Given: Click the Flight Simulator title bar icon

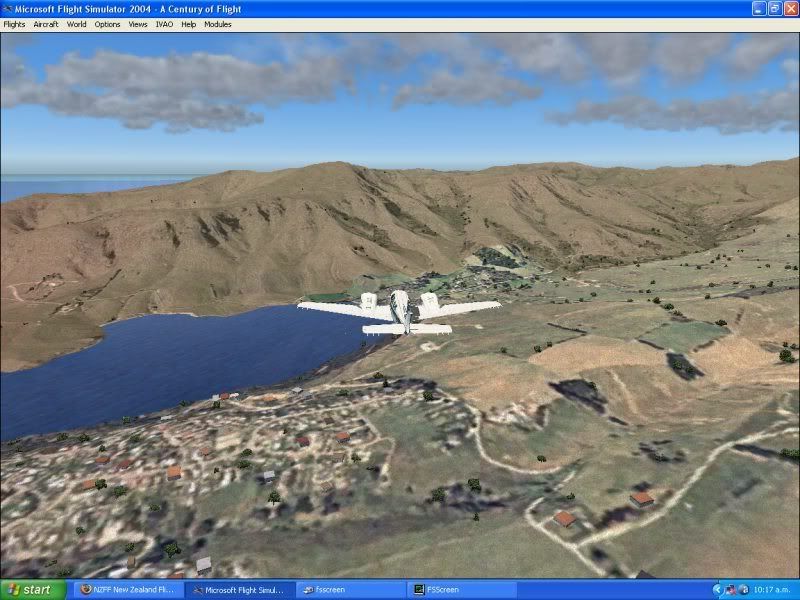Looking at the screenshot, I should (x=8, y=9).
